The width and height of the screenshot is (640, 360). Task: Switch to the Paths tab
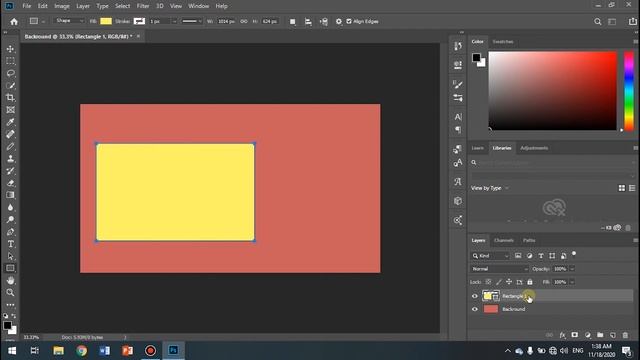coord(529,240)
